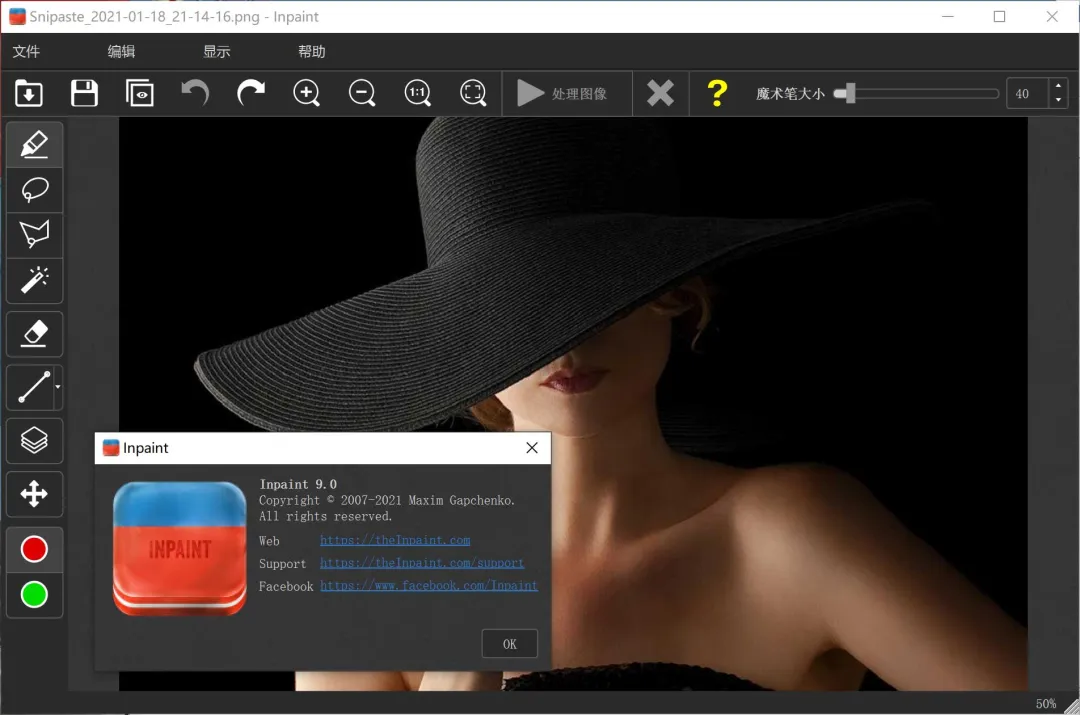Open the Multi-view layers tool

click(x=34, y=440)
